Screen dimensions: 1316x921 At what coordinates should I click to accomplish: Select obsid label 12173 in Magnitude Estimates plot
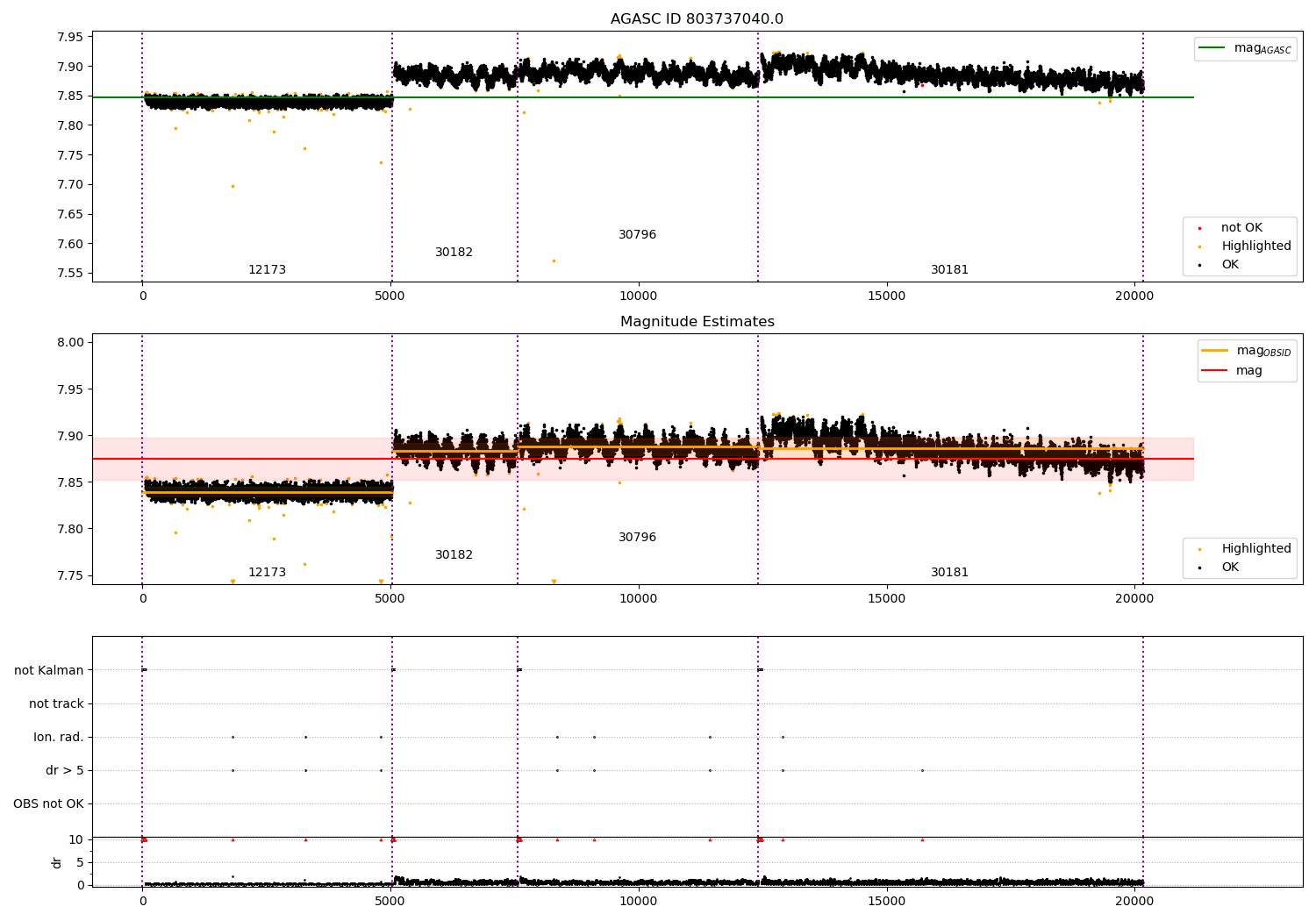coord(267,573)
